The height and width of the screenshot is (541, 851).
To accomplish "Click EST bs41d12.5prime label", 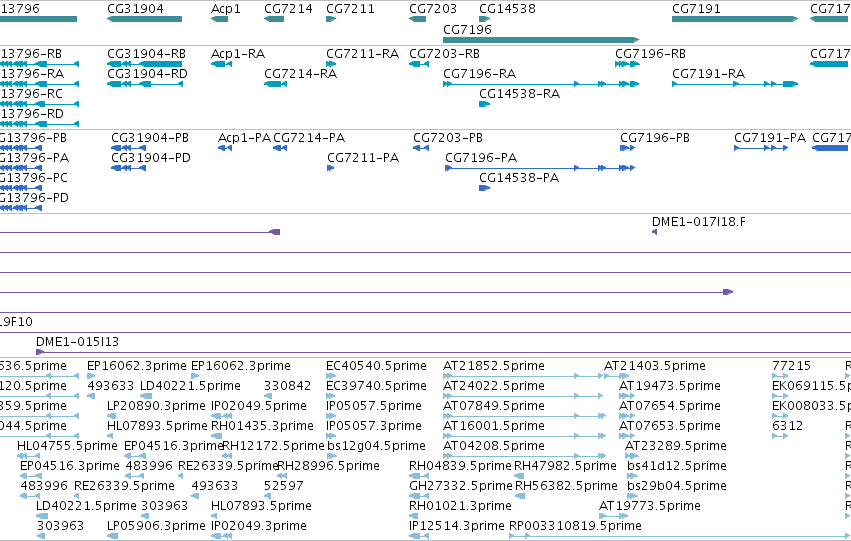I will click(x=677, y=466).
